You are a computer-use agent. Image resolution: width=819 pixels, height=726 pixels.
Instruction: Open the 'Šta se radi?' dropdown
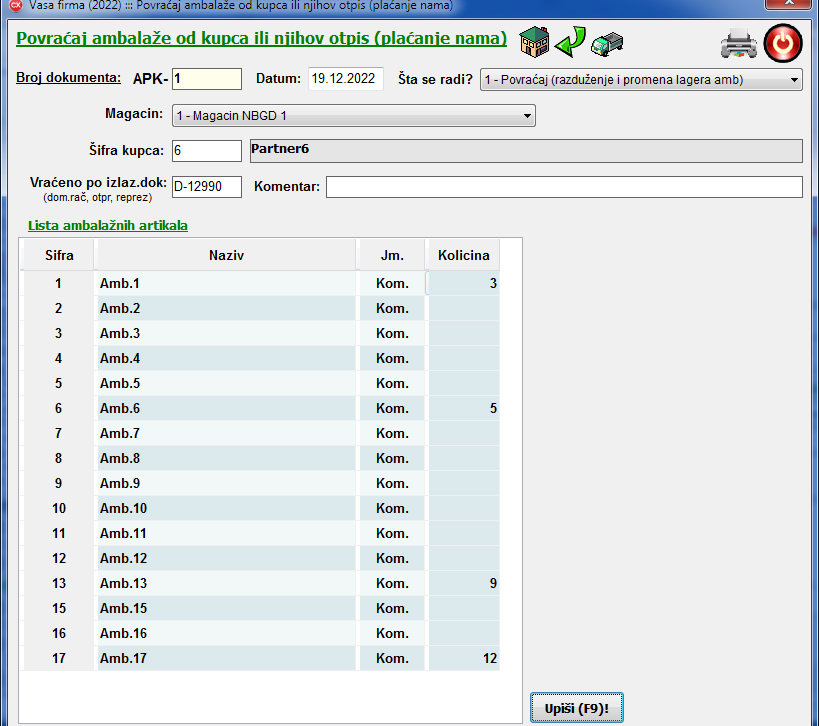(x=641, y=80)
